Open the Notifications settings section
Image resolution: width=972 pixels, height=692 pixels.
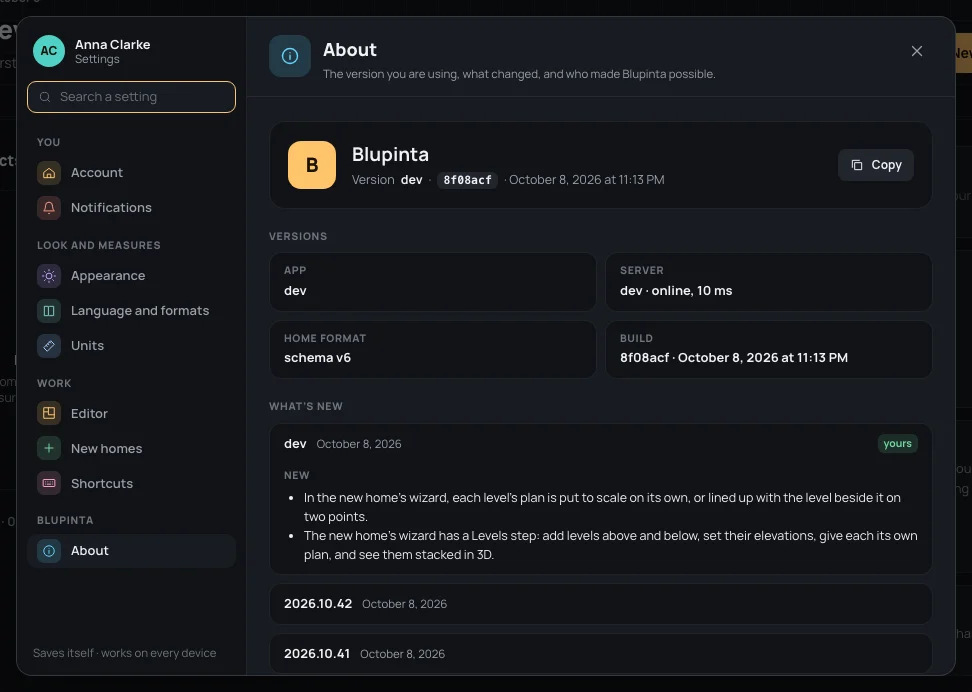point(131,208)
